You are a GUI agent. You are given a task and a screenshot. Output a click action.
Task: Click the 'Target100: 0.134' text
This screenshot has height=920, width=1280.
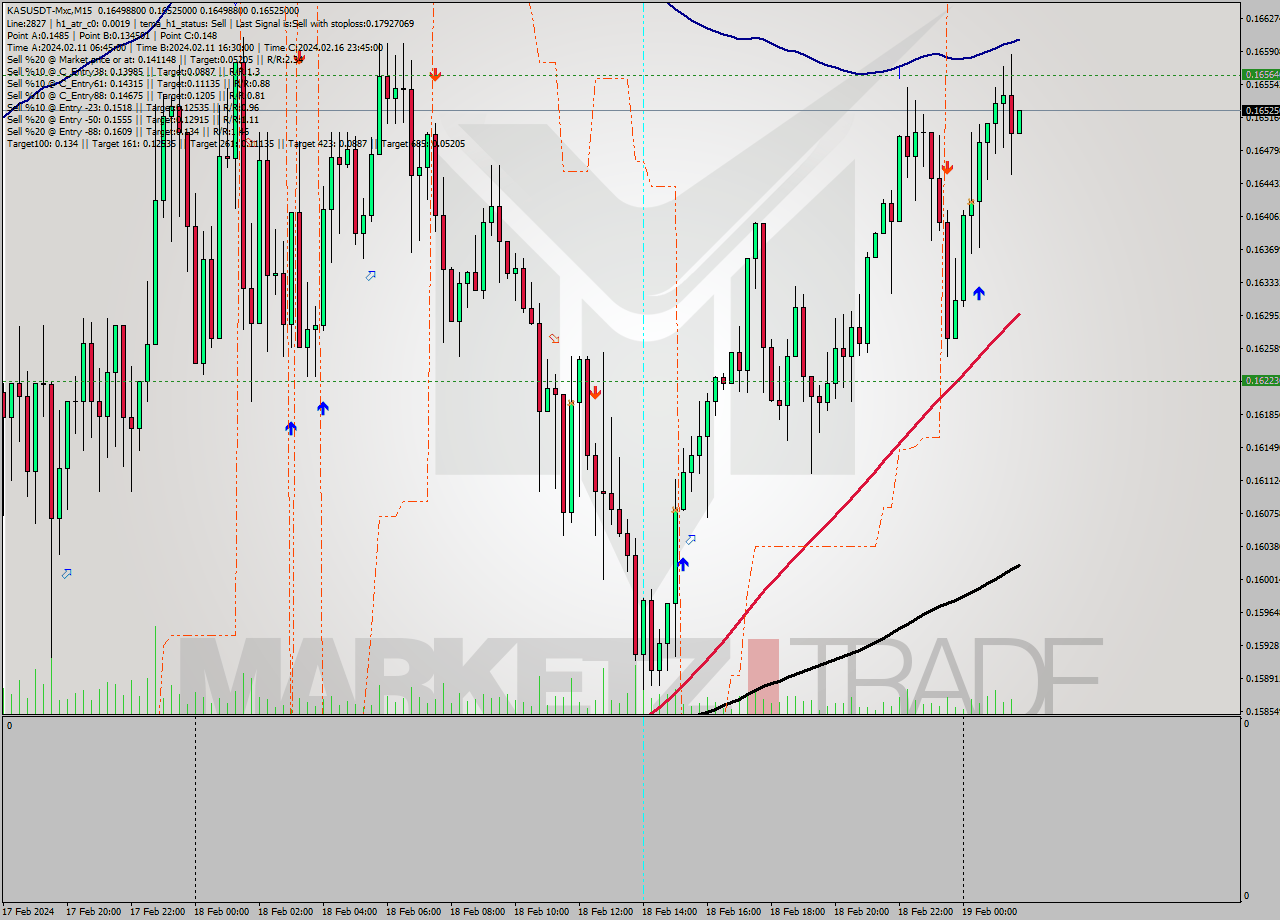click(42, 143)
